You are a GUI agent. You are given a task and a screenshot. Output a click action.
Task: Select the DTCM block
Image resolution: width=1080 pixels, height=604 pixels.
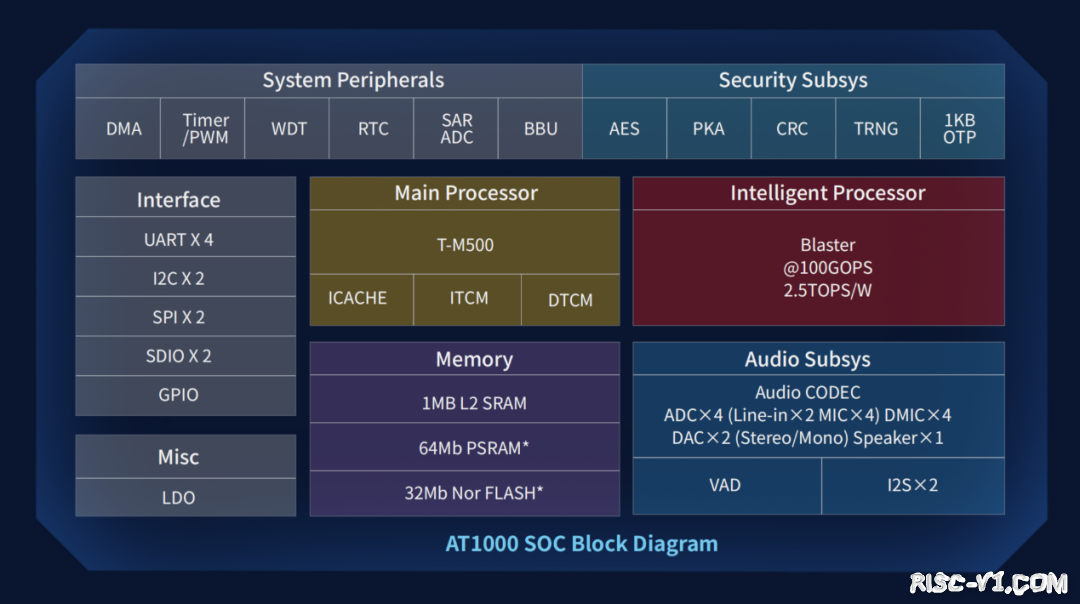[570, 300]
